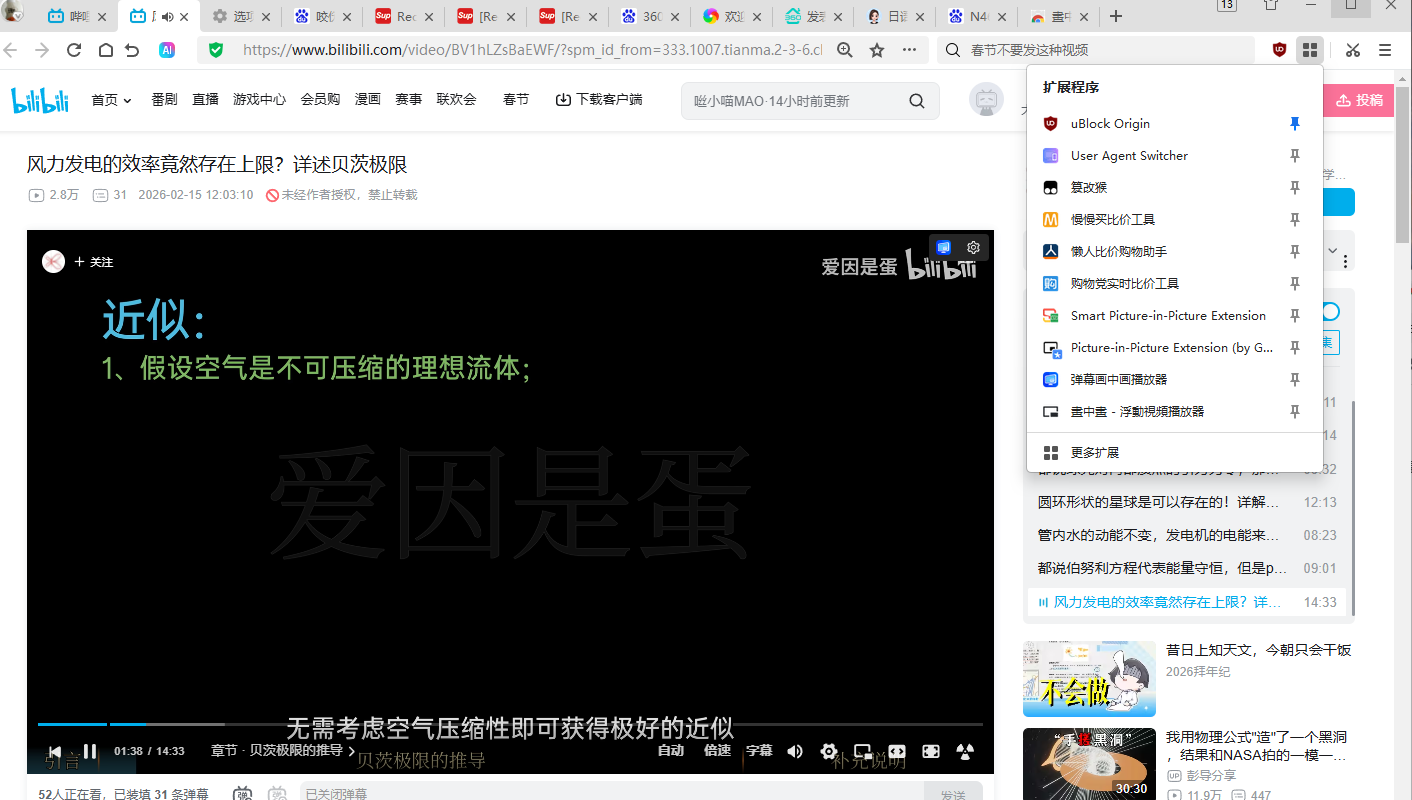Viewport: 1412px width, 800px height.
Task: Open the 倍速 playback speed menu
Action: point(717,751)
